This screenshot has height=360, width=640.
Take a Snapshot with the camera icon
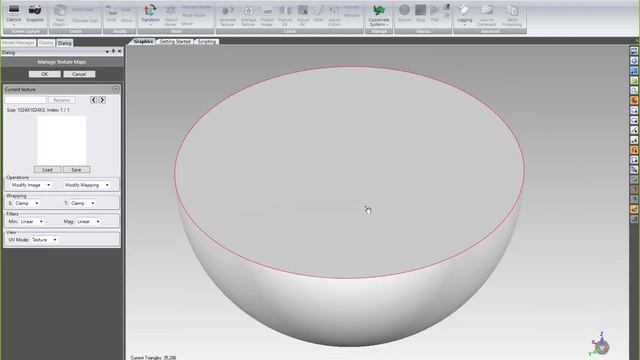tap(35, 13)
